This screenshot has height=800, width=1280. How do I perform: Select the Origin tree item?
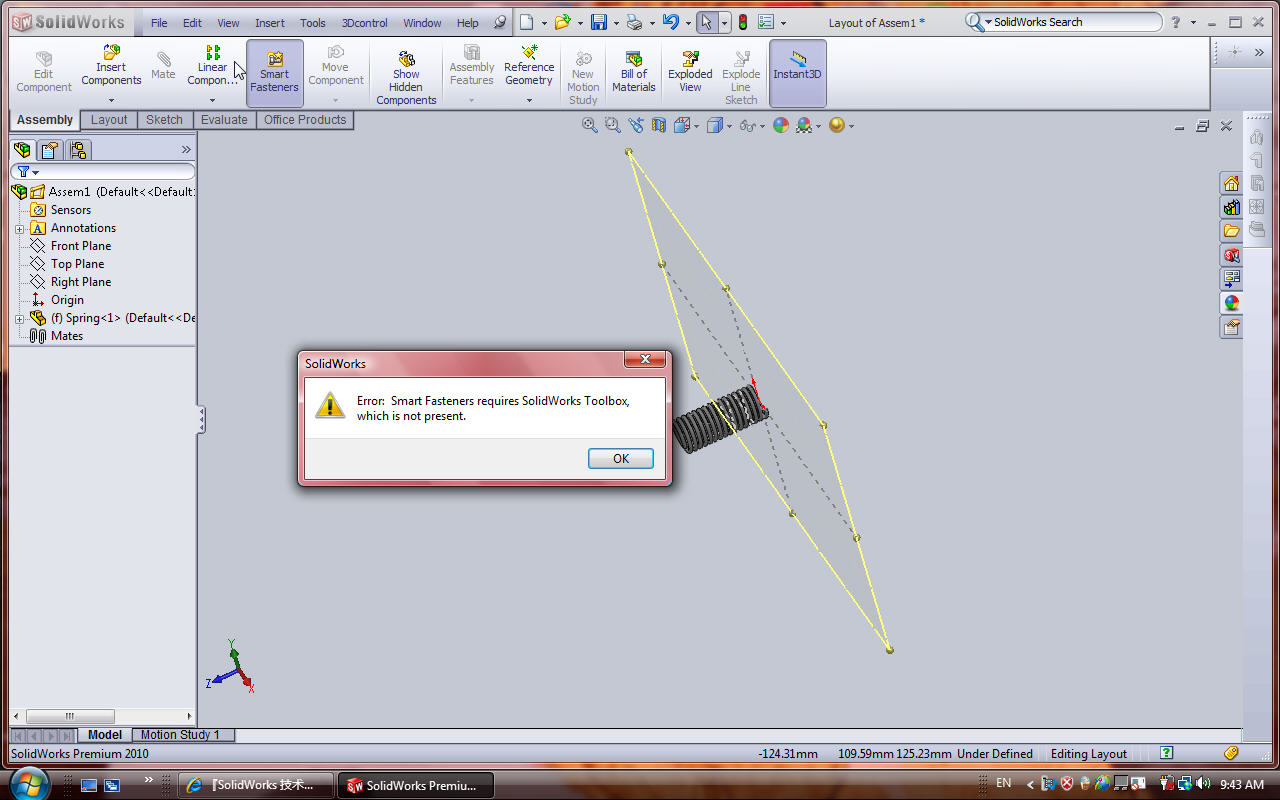coord(67,300)
